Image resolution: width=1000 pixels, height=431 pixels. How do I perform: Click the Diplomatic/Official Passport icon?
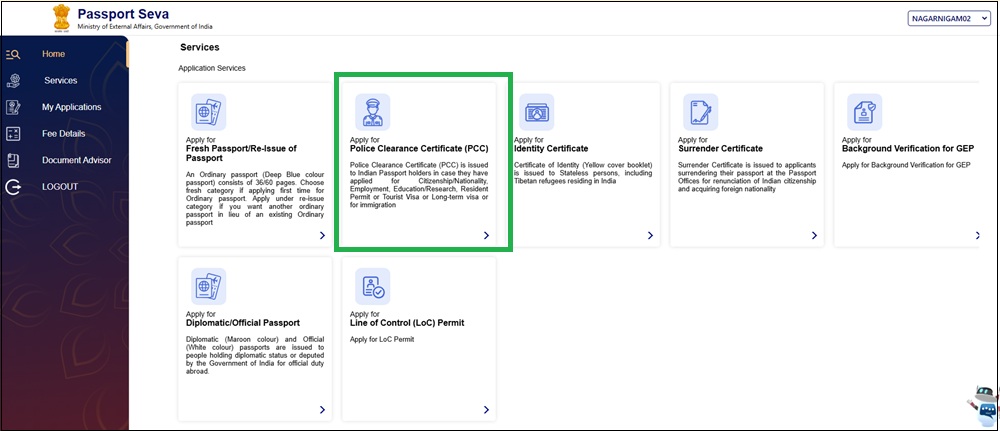(209, 286)
